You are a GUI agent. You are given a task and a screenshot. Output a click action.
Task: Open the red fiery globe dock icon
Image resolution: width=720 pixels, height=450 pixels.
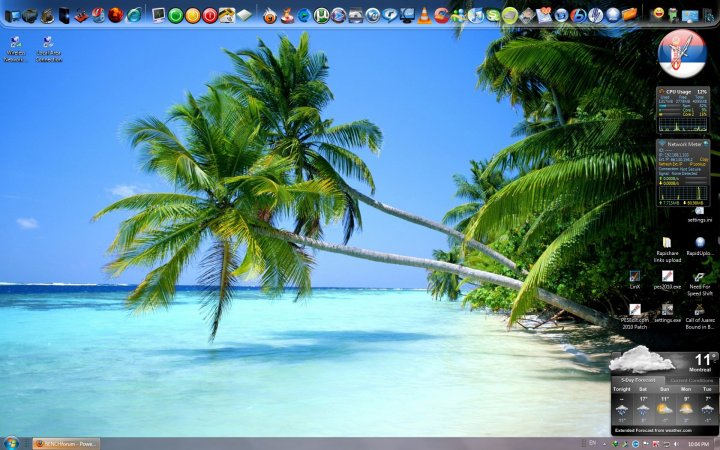click(x=116, y=15)
